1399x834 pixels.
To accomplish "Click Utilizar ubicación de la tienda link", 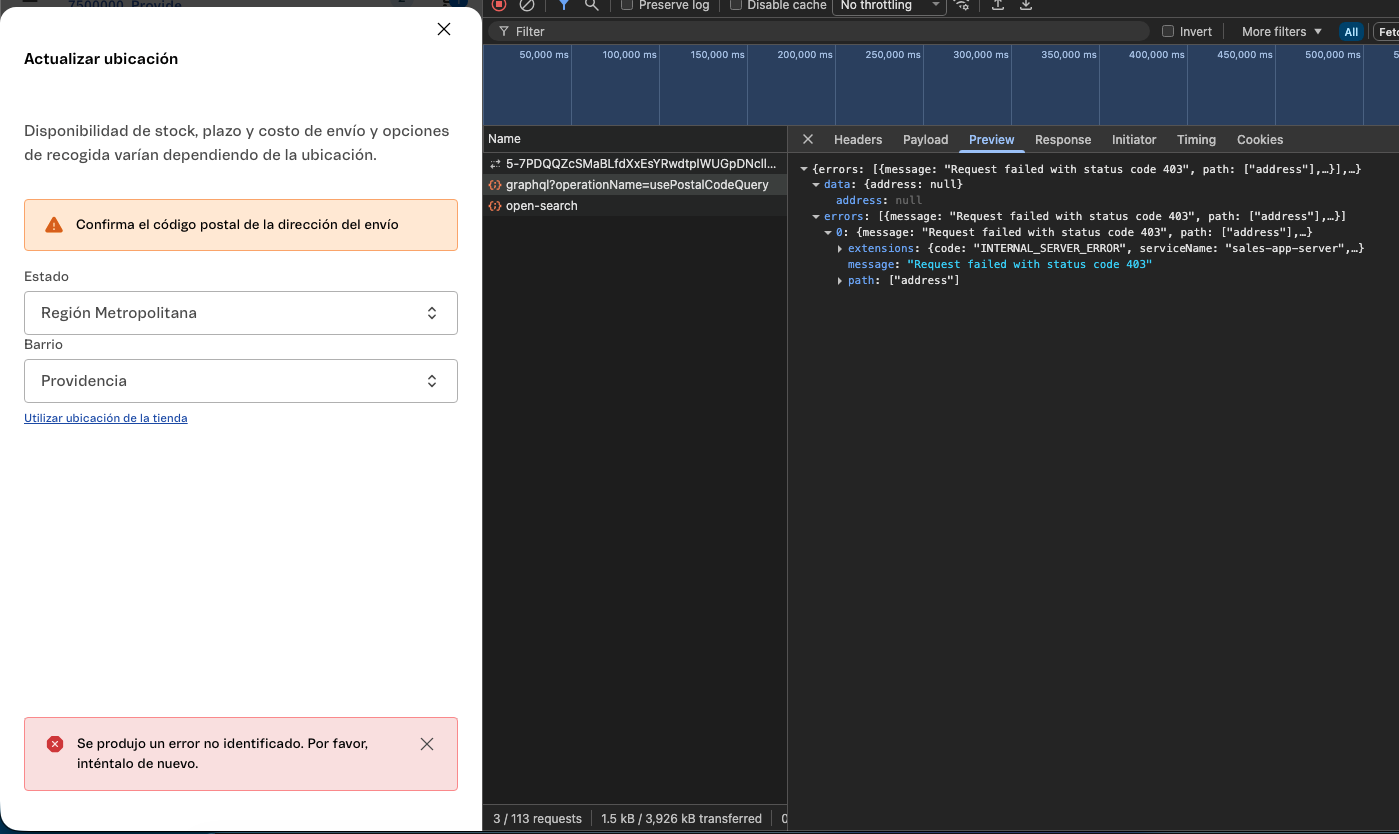I will (106, 418).
